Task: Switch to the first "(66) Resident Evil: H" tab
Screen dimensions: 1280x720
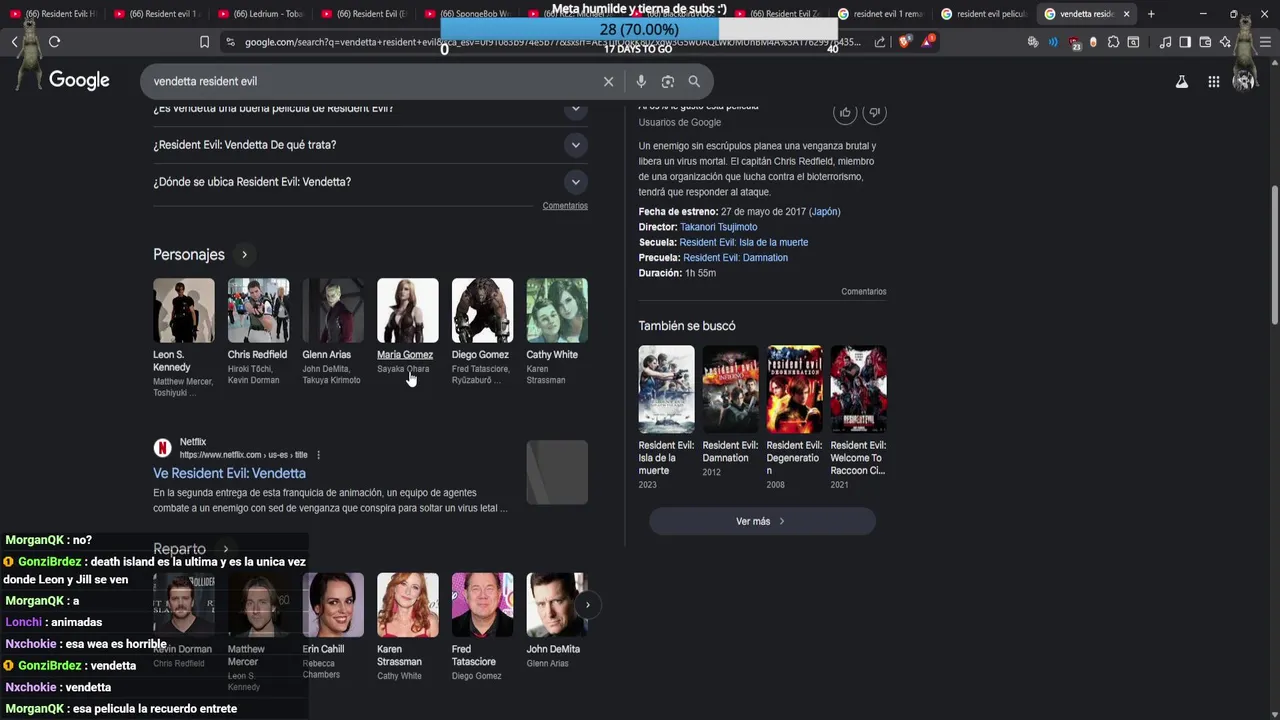Action: point(53,14)
